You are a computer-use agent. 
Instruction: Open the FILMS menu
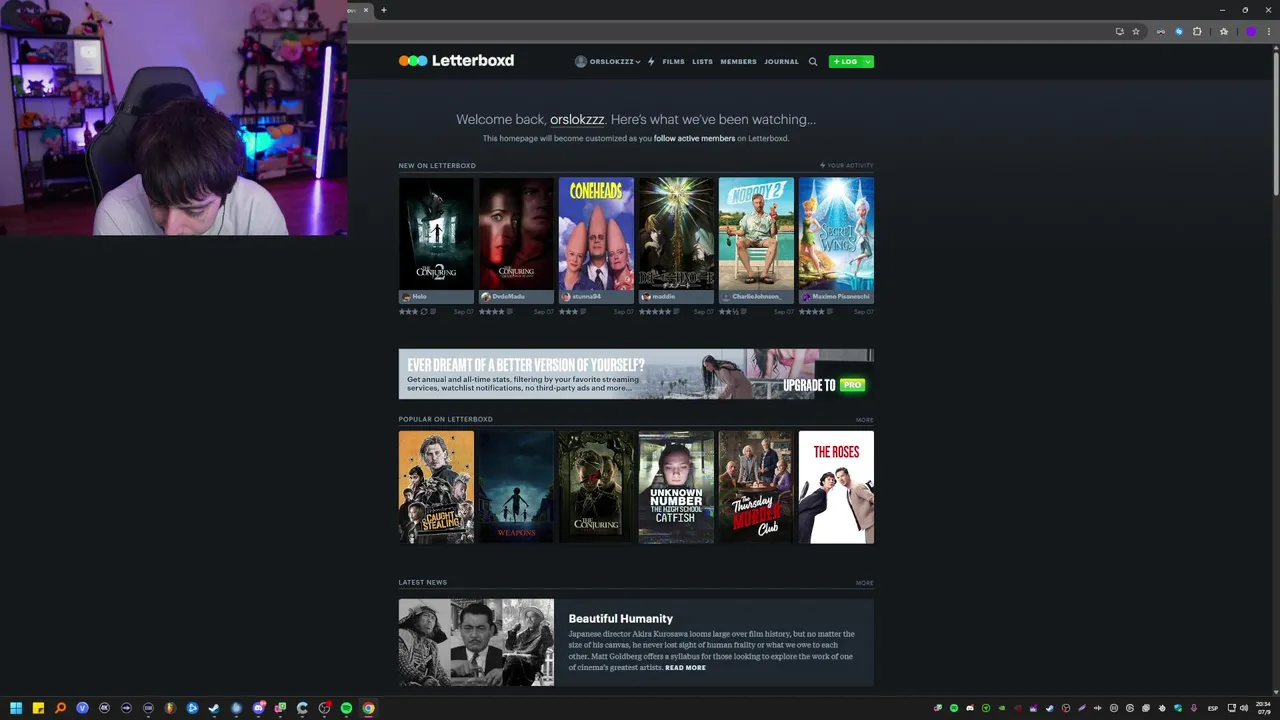tap(673, 62)
